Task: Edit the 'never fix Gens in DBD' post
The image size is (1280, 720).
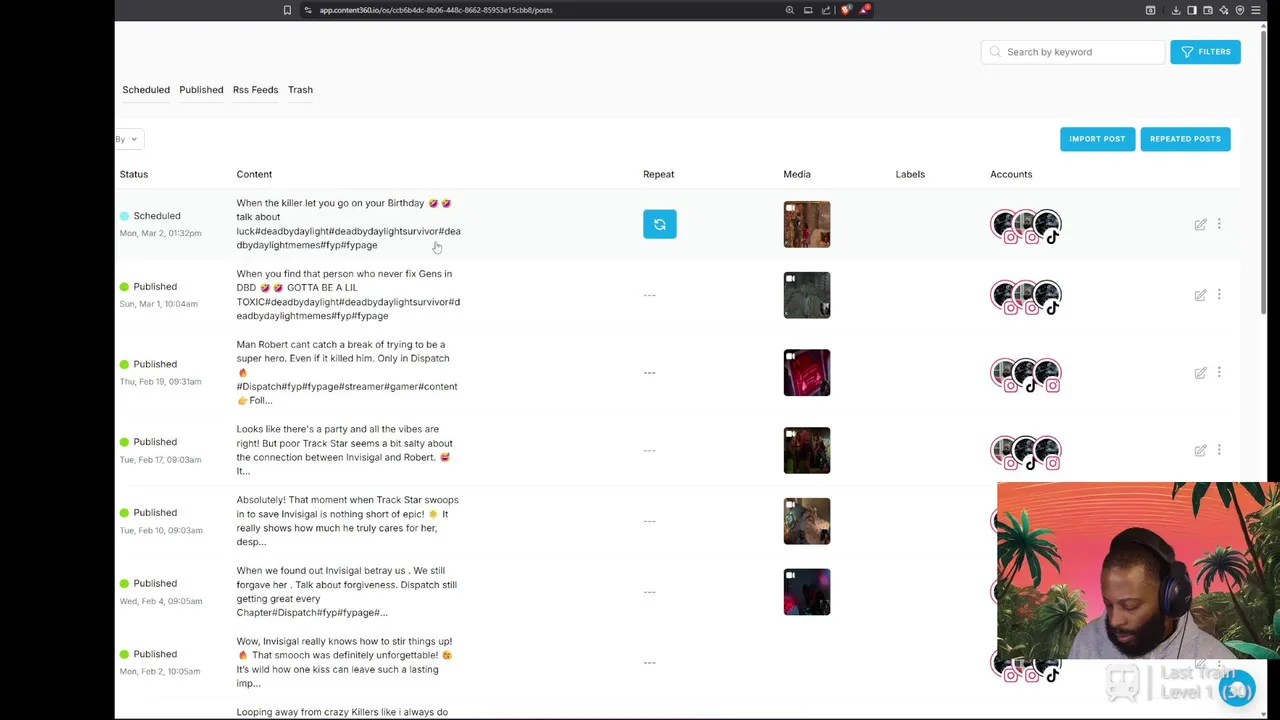Action: (1200, 295)
